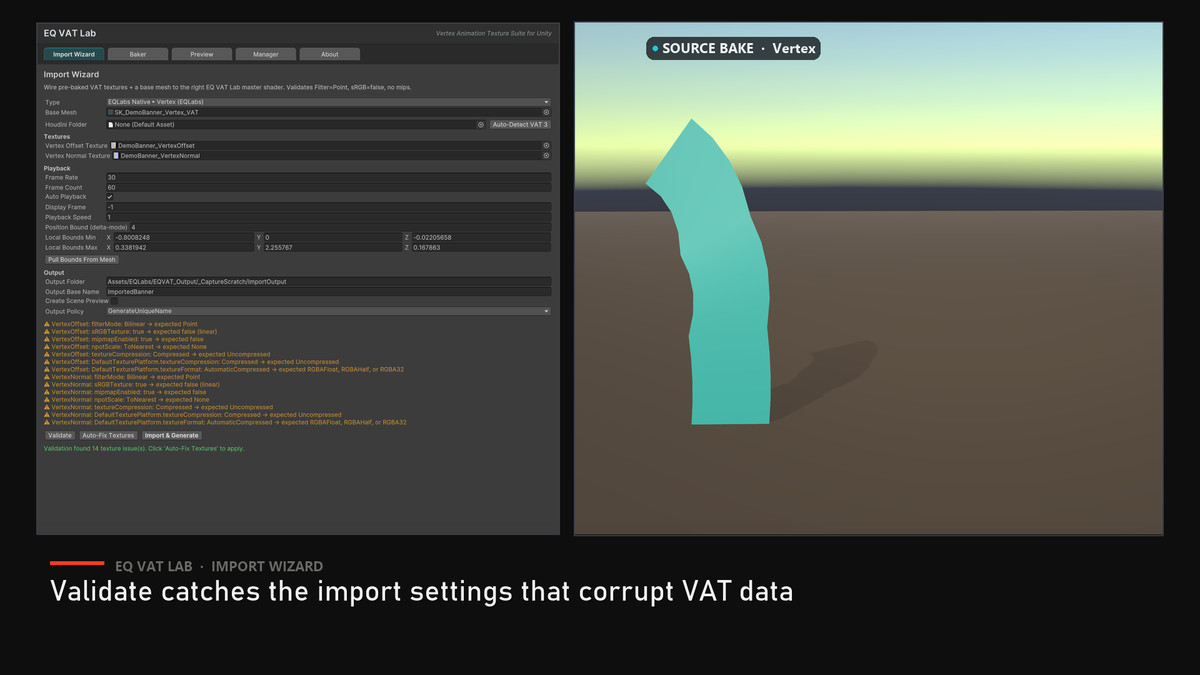Click the Frame Count input field
This screenshot has height=675, width=1200.
(x=328, y=187)
